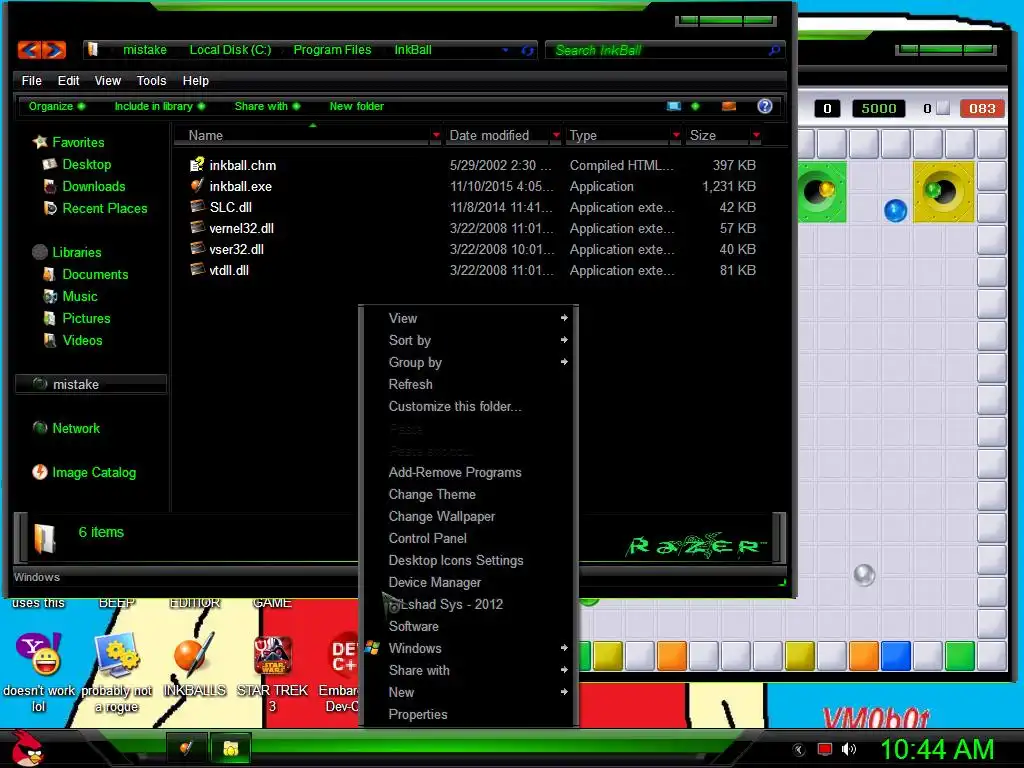This screenshot has height=768, width=1024.
Task: Expand Sort by in the context menu
Action: 469,340
